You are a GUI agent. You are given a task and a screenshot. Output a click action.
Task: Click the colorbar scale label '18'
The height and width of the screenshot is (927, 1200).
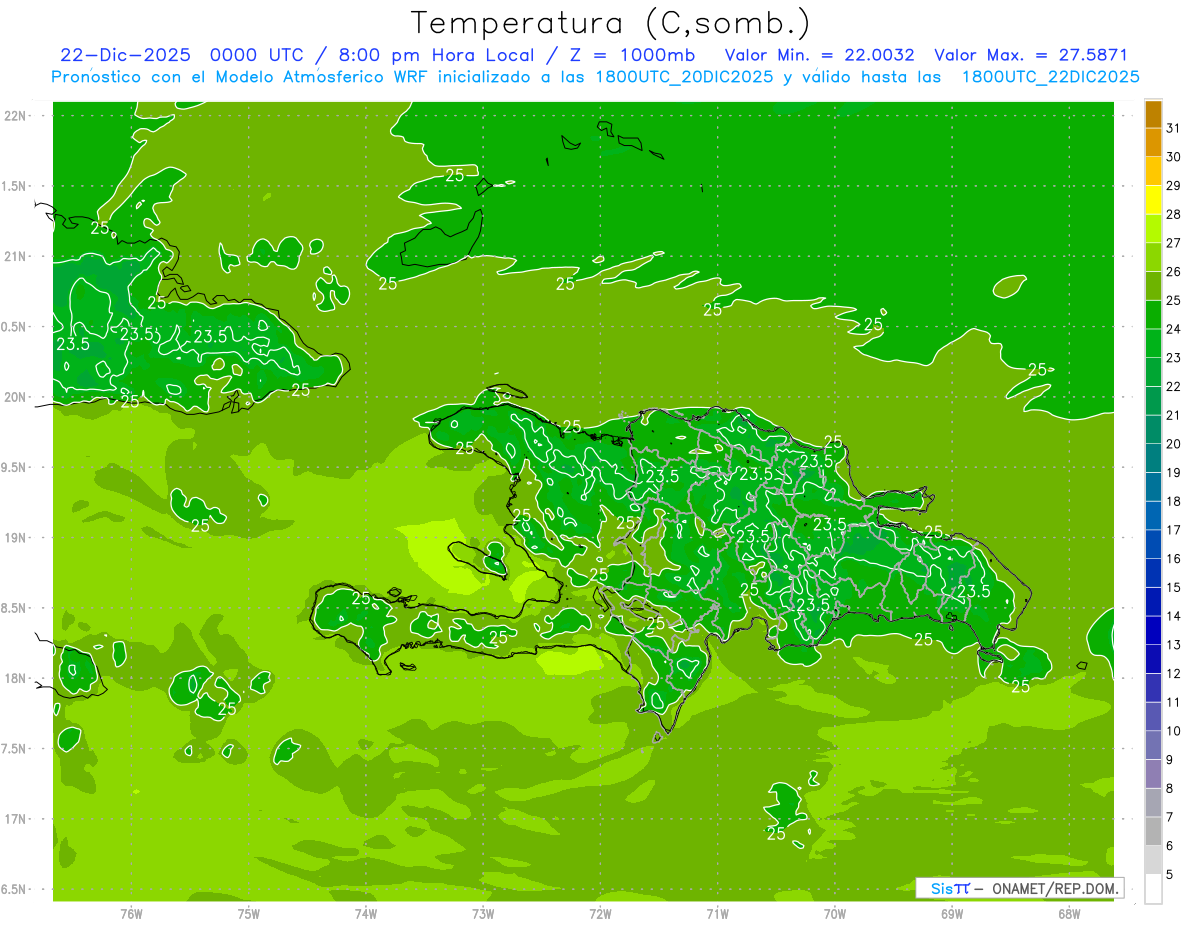1173,501
